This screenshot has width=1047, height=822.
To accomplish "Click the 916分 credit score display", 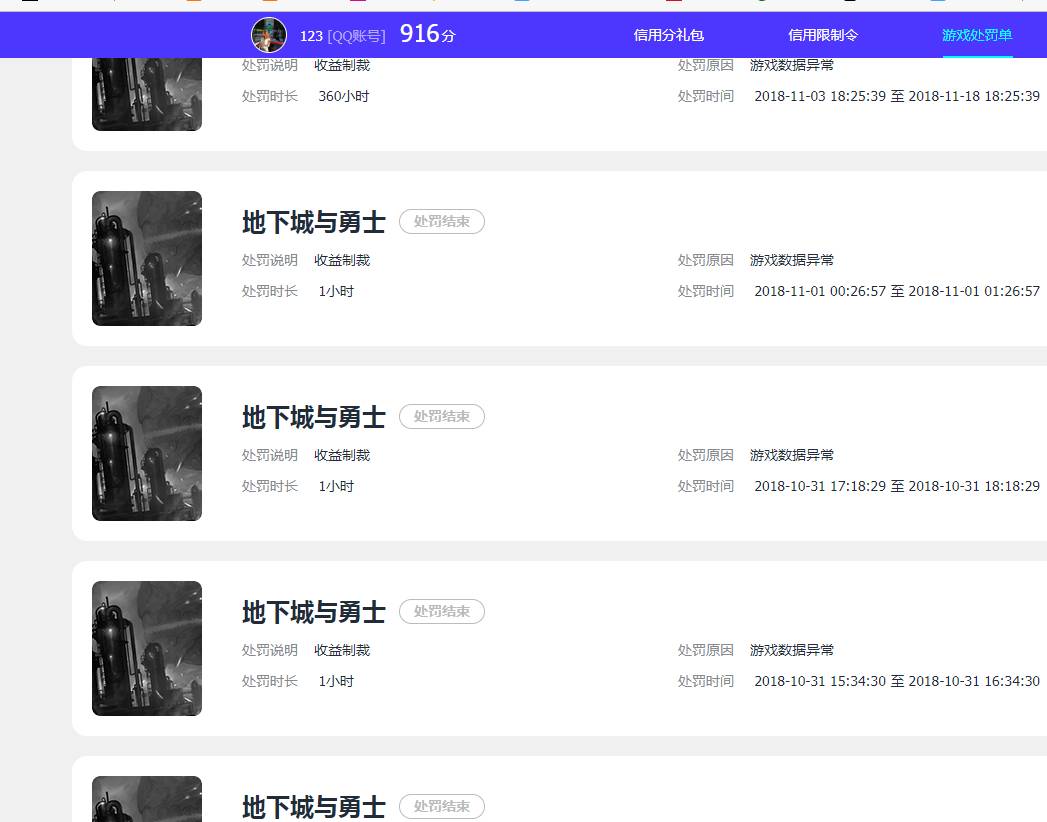I will 424,33.
